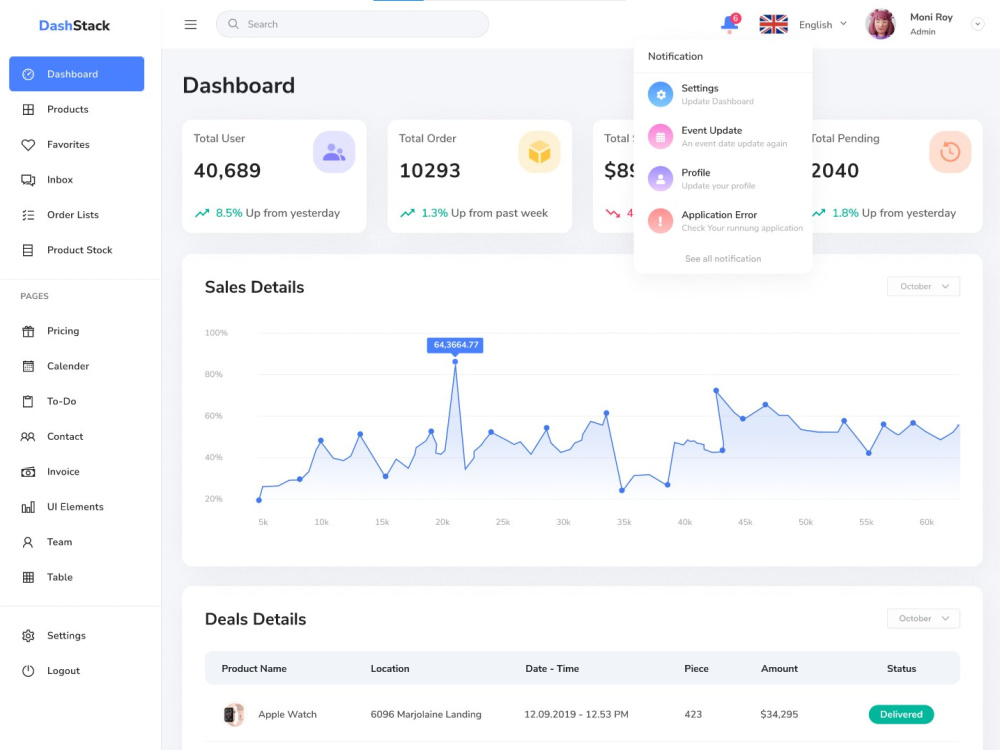Click the UK flag language icon
This screenshot has height=750, width=1000.
[x=773, y=24]
